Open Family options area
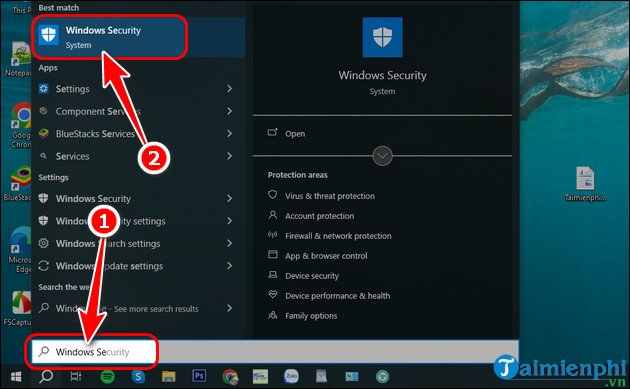630x389 pixels. point(311,316)
